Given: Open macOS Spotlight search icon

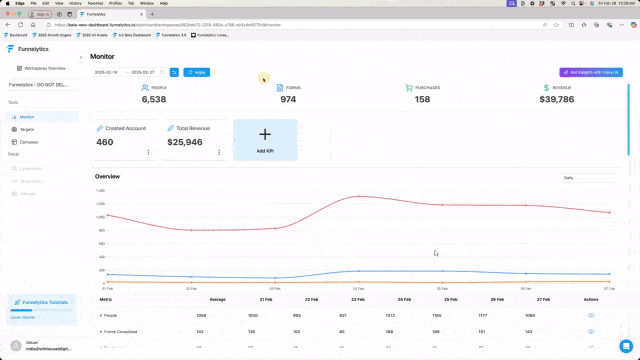Looking at the screenshot, I should (x=573, y=3).
